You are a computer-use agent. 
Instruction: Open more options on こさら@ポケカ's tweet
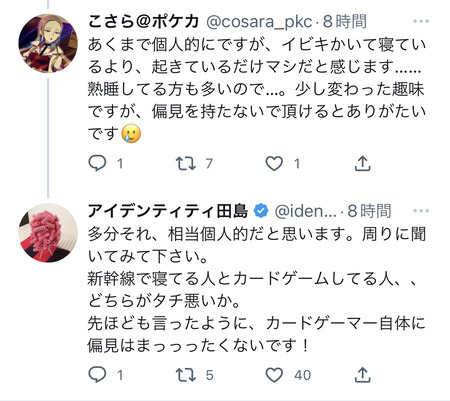pos(421,21)
